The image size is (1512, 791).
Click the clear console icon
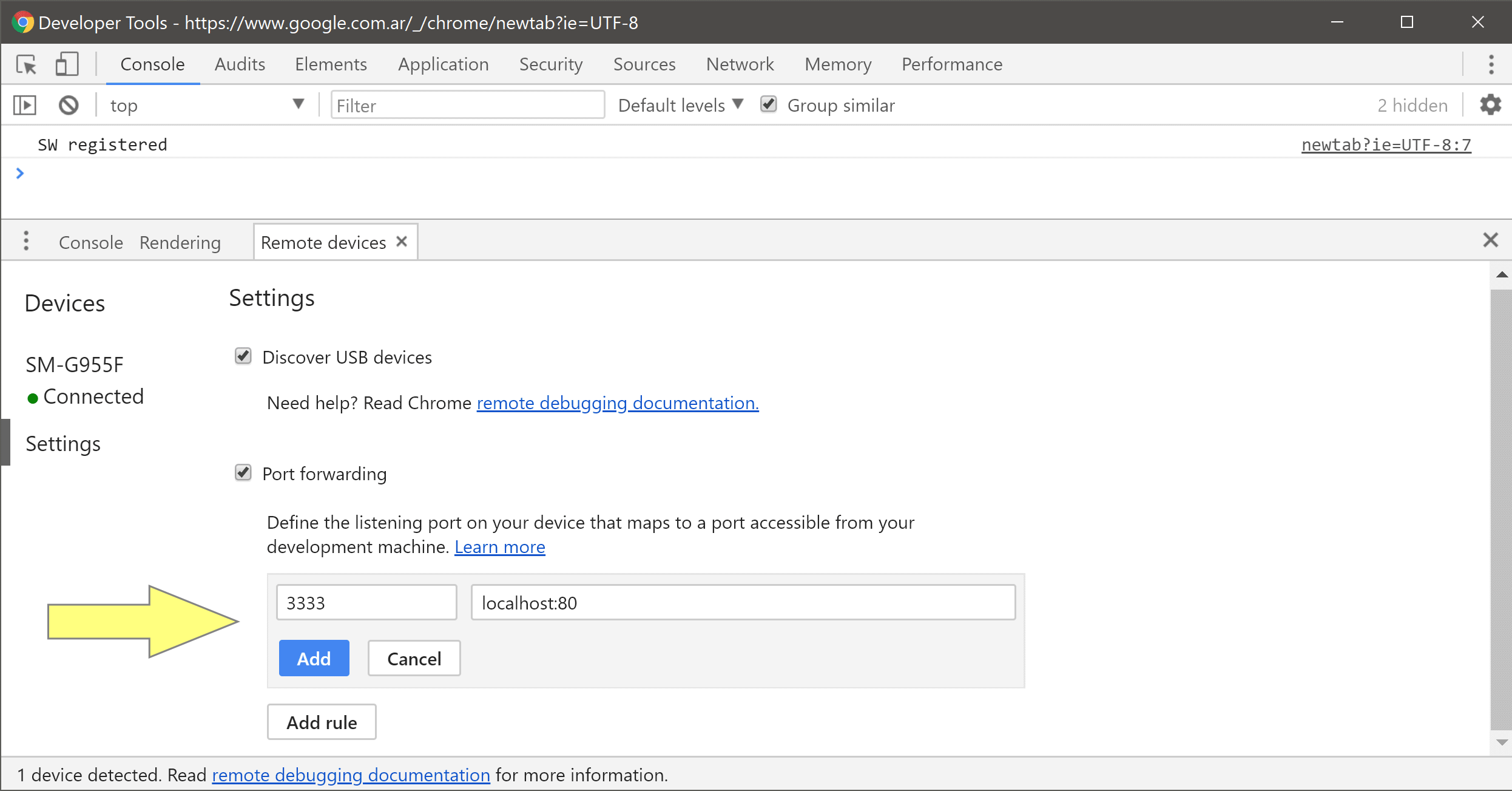pos(69,106)
